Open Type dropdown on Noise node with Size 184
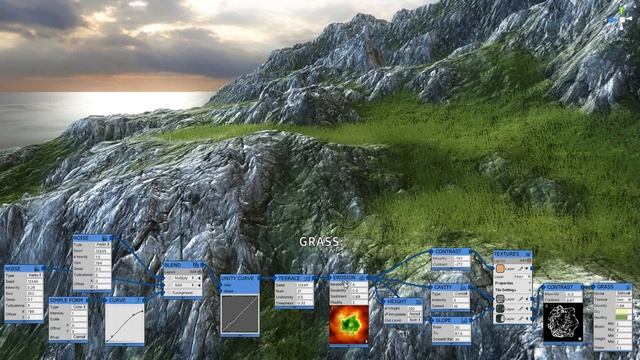The width and height of the screenshot is (640, 360). point(103,244)
